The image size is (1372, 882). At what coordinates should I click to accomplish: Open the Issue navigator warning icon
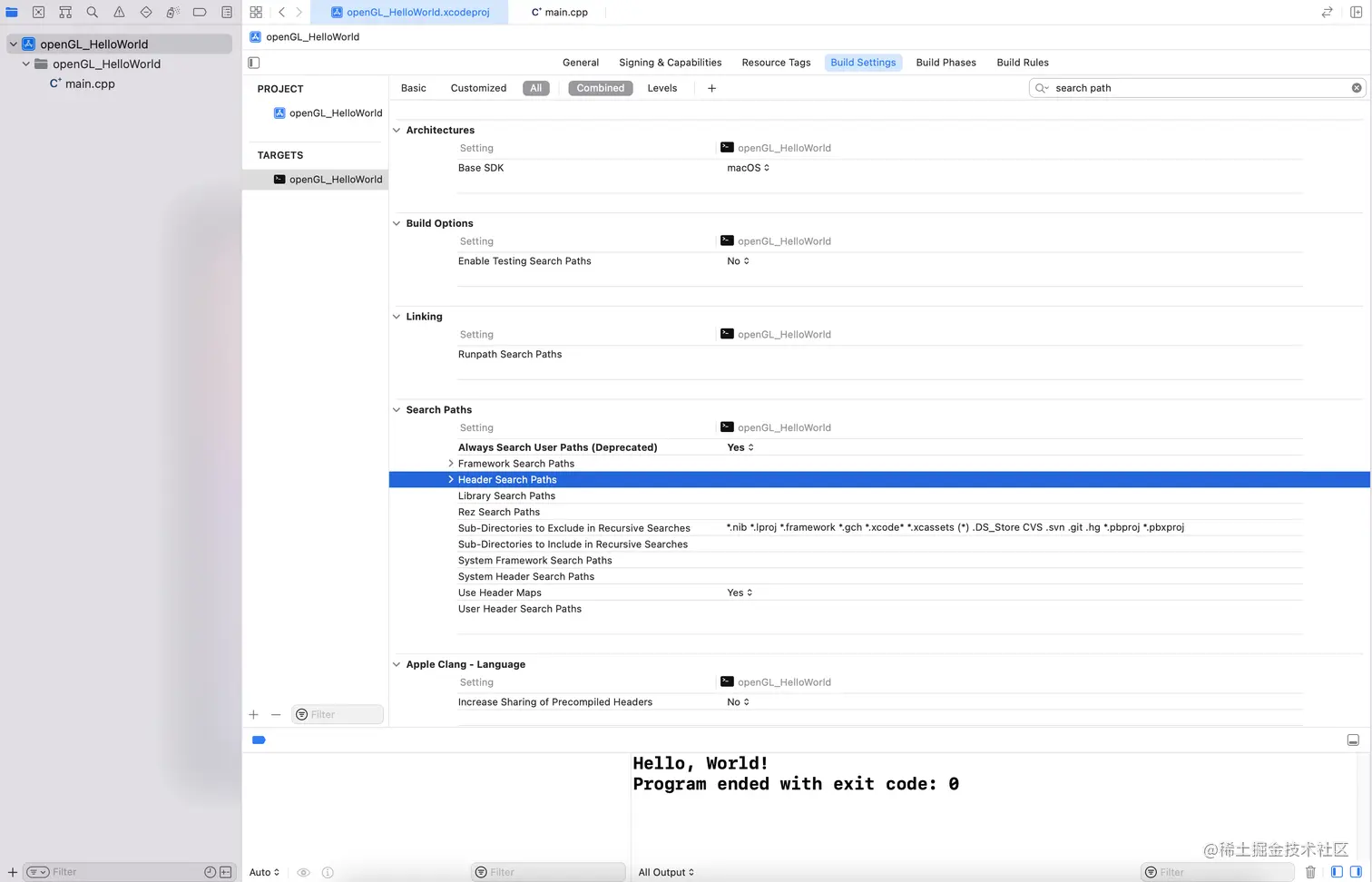[x=119, y=13]
